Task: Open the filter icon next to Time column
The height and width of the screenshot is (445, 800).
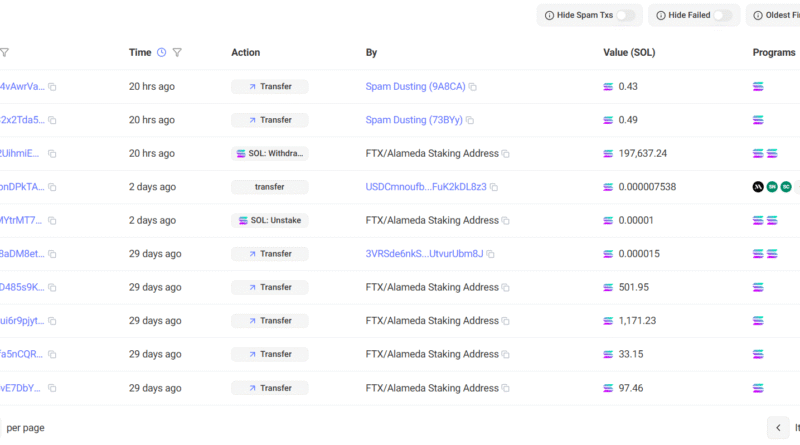Action: click(177, 52)
